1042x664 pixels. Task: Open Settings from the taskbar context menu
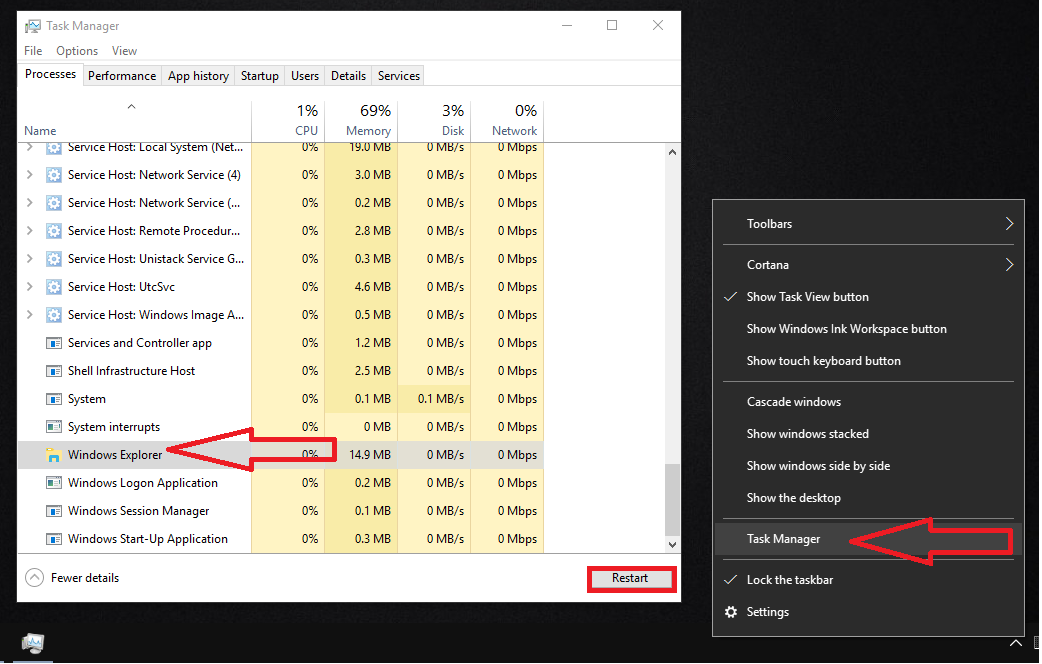(x=868, y=611)
